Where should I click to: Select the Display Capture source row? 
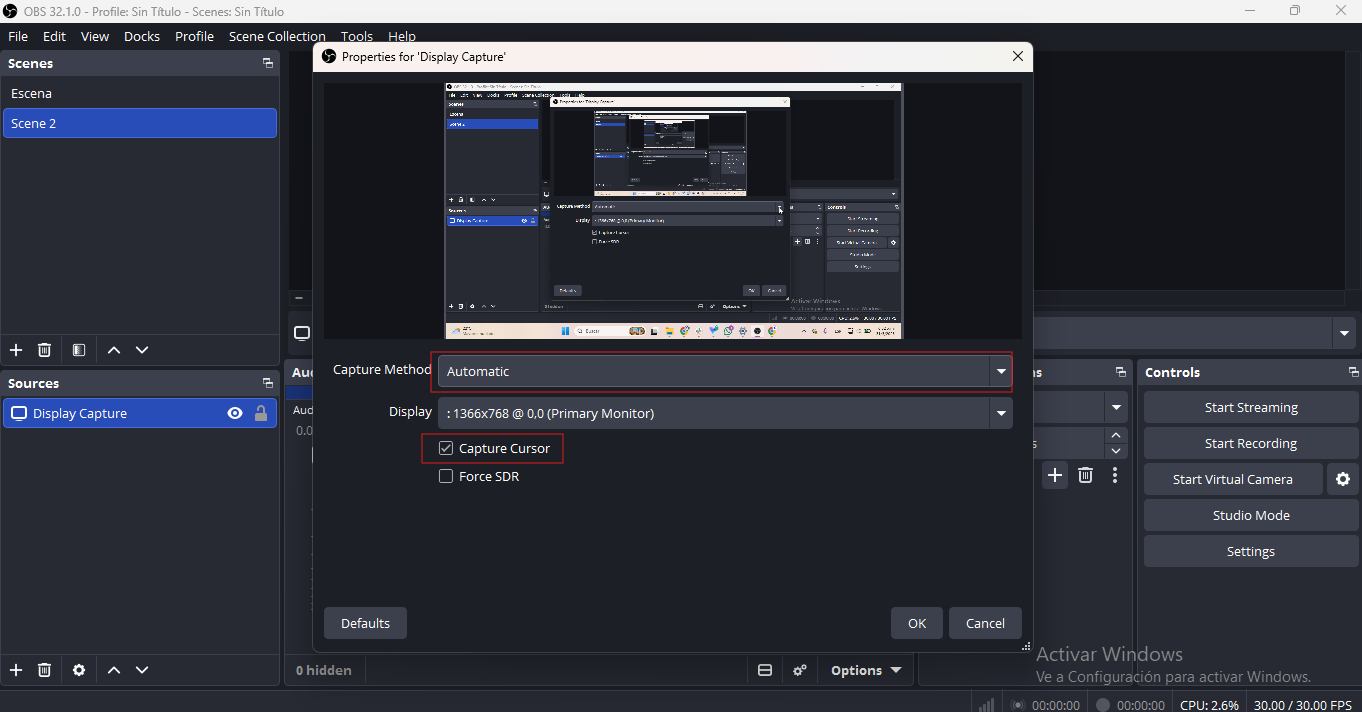pos(140,413)
